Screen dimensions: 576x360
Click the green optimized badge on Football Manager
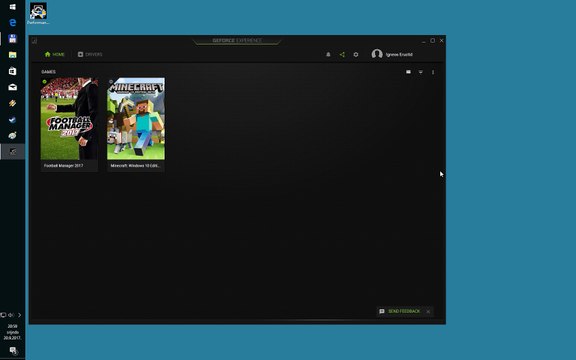[44, 82]
